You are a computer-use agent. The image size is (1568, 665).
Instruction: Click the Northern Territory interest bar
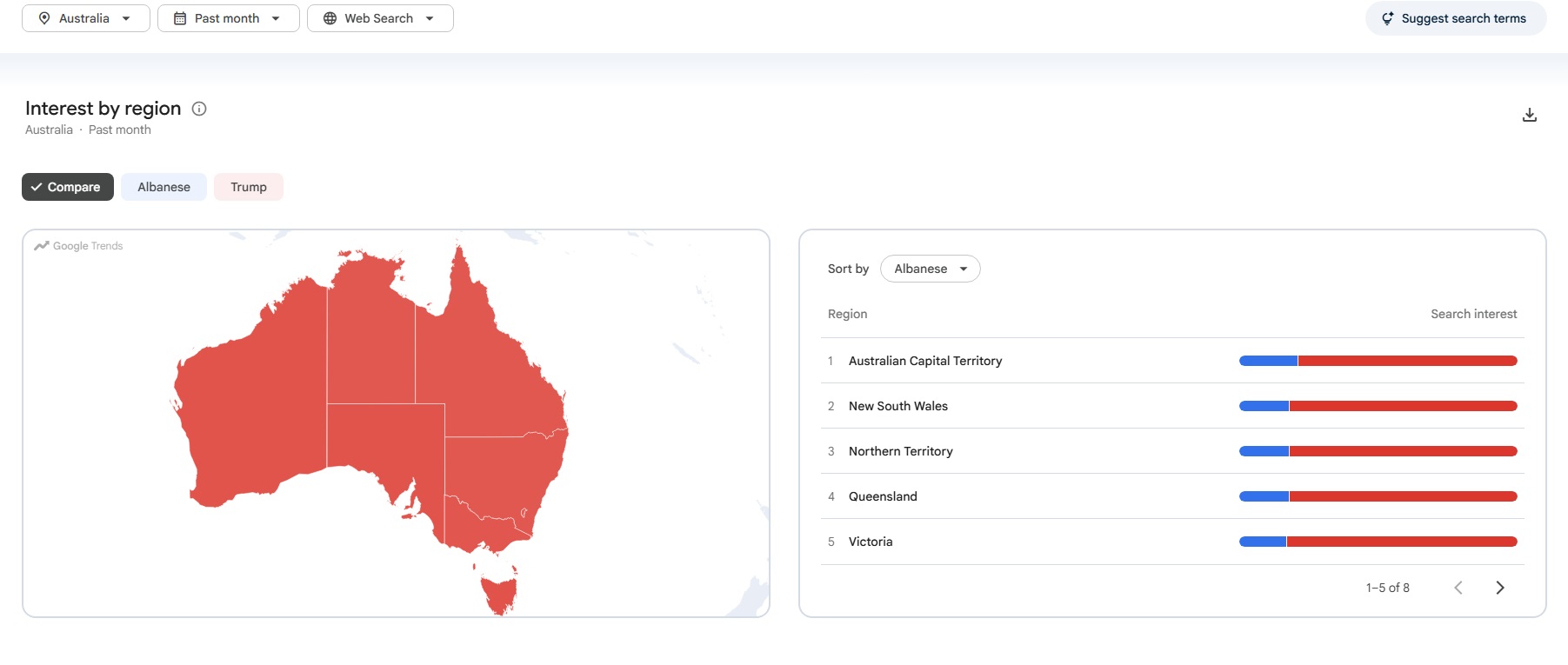[x=1378, y=451]
